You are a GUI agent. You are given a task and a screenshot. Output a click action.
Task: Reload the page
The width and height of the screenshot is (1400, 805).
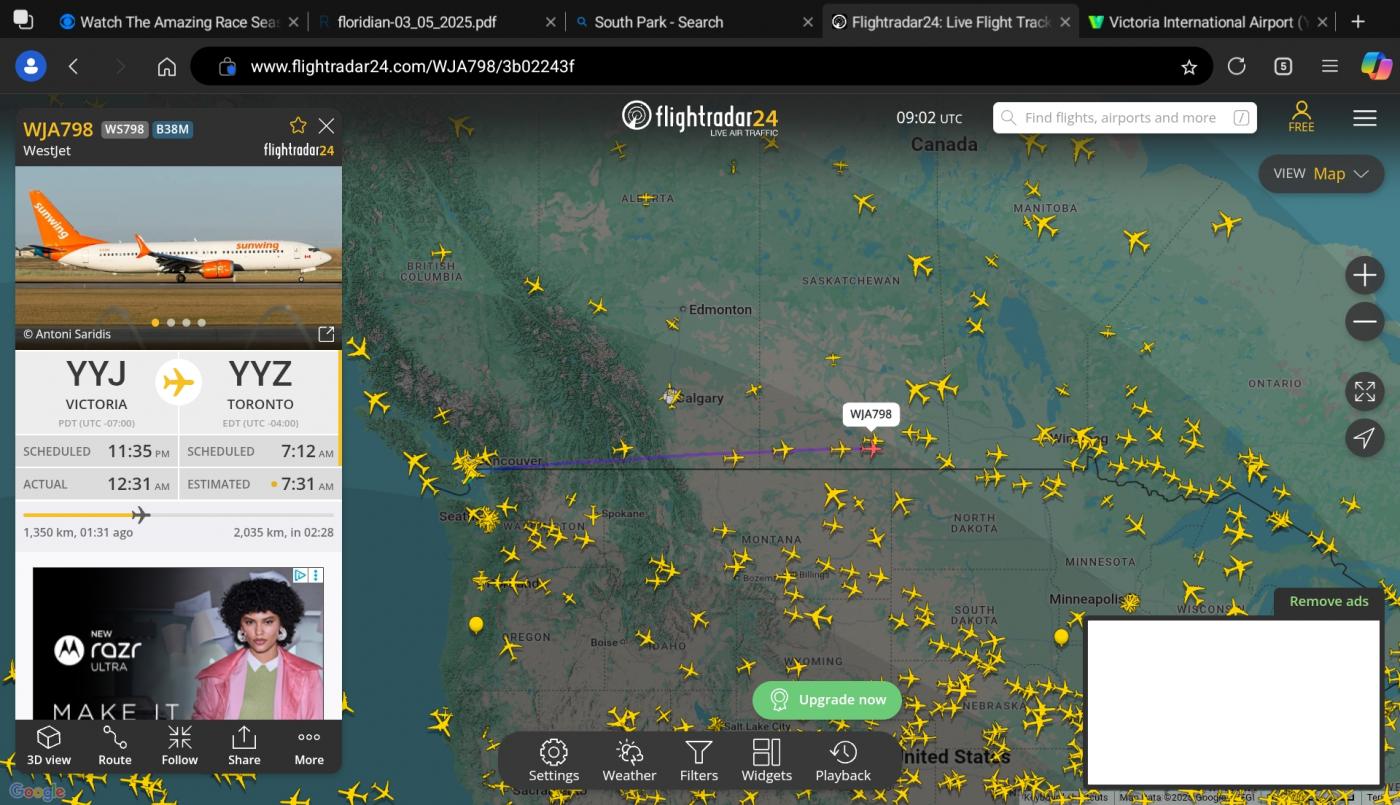(1237, 66)
